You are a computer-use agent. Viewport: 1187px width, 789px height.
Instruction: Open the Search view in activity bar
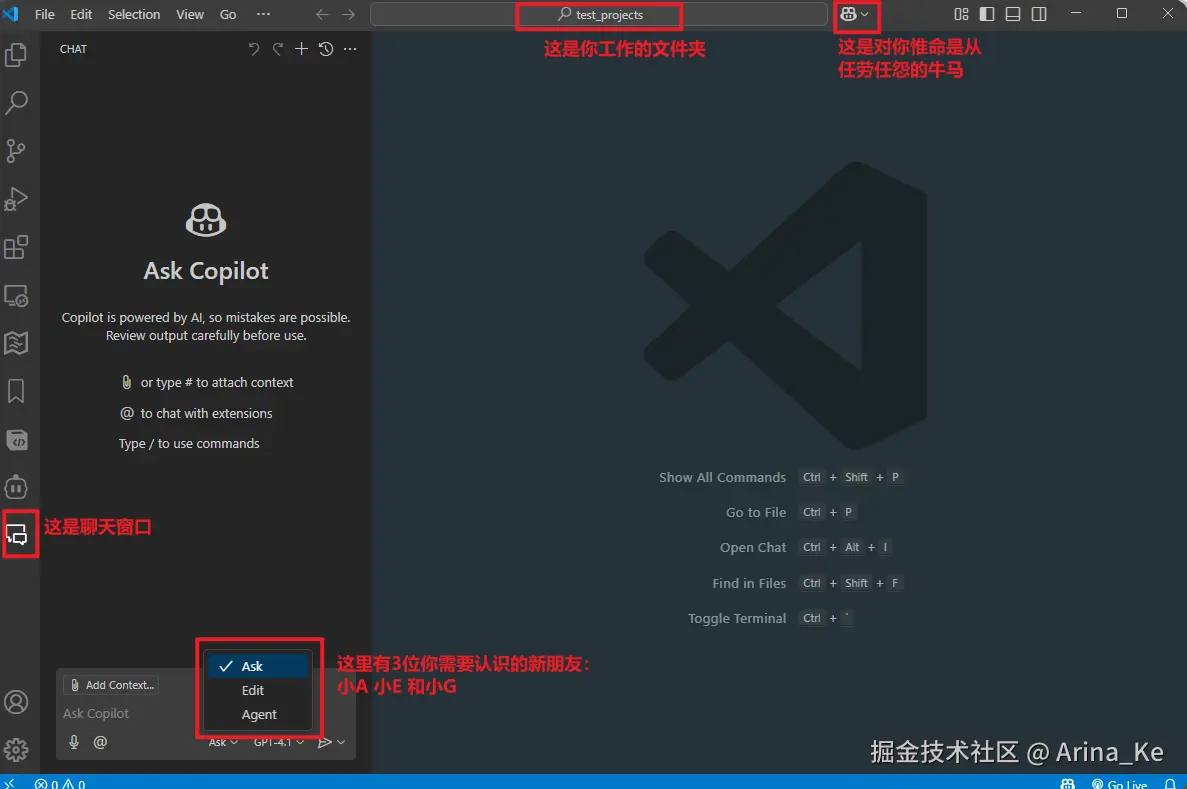coord(16,102)
